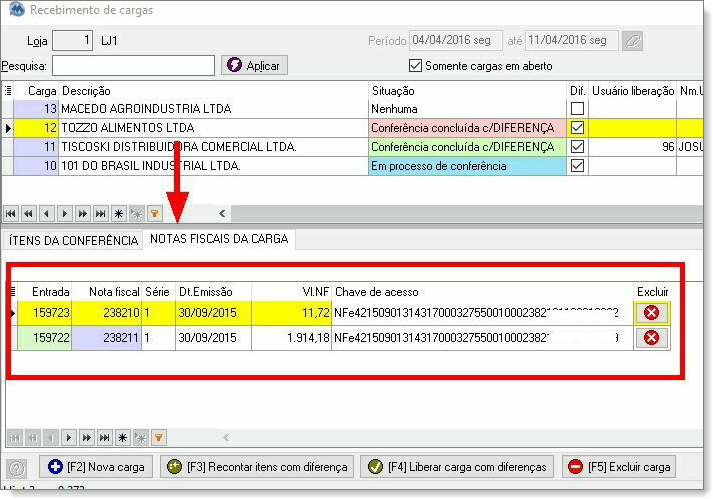713x499 pixels.
Task: Go to next record in lower navigator
Action: coord(69,438)
